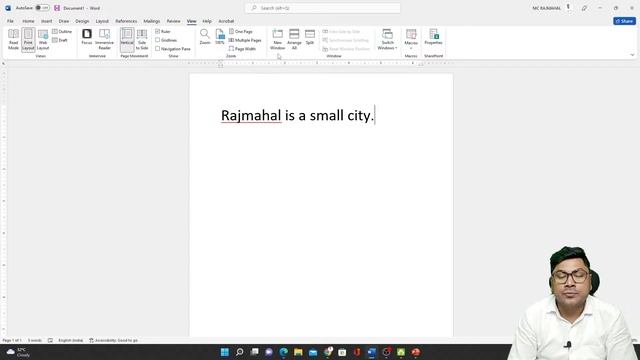
Task: Enable the Gridlines checkbox
Action: pos(158,40)
